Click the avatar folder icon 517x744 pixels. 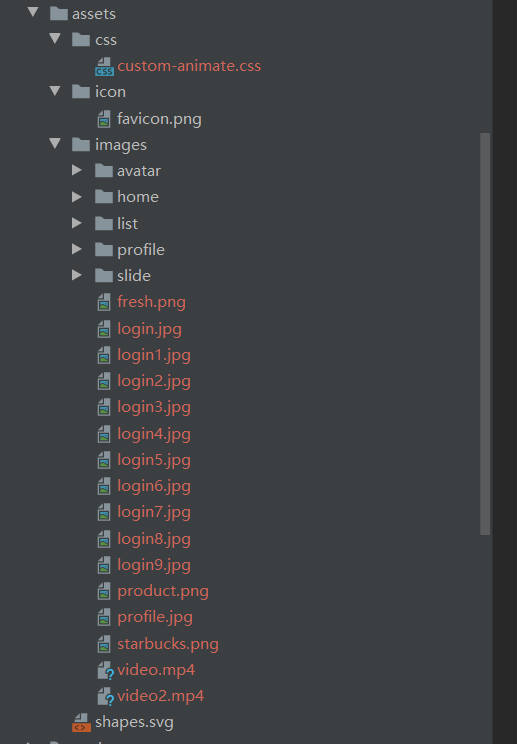pyautogui.click(x=103, y=170)
